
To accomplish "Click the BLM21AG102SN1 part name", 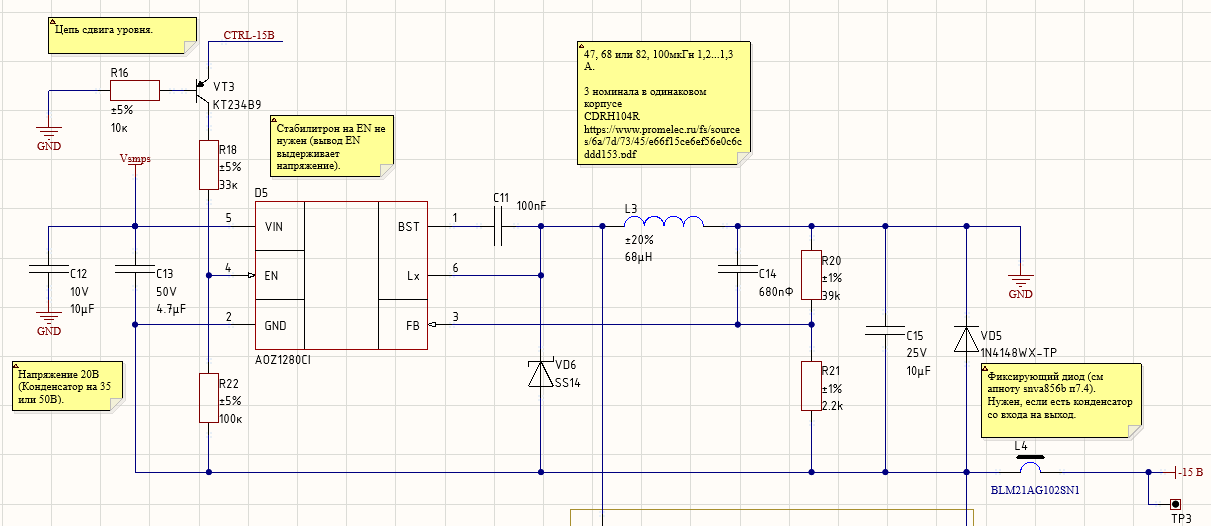I will click(1037, 491).
